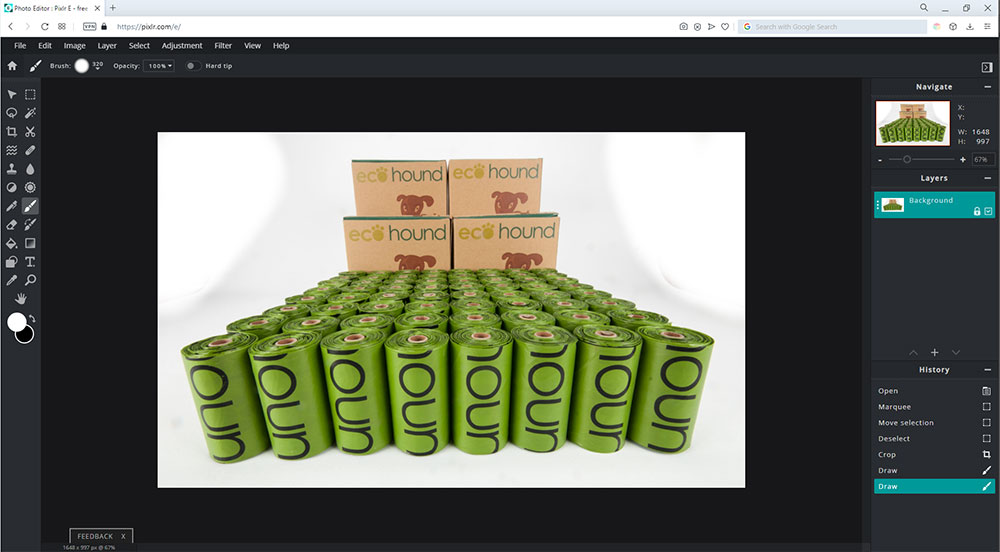Image resolution: width=1000 pixels, height=552 pixels.
Task: Click the 67% zoom value field
Action: [981, 160]
